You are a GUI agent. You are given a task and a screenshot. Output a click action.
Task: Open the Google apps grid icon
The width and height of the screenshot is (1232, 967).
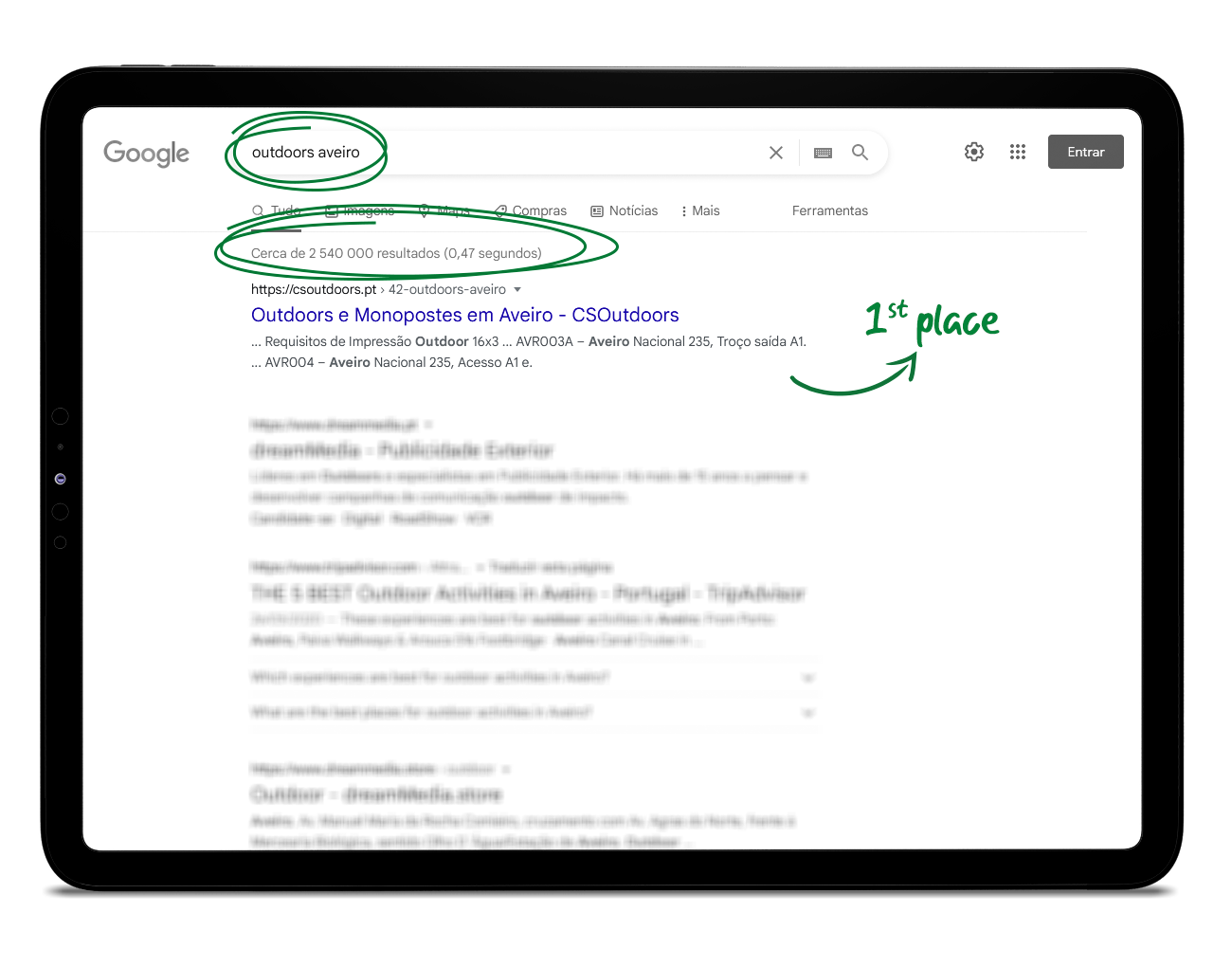(x=1018, y=152)
